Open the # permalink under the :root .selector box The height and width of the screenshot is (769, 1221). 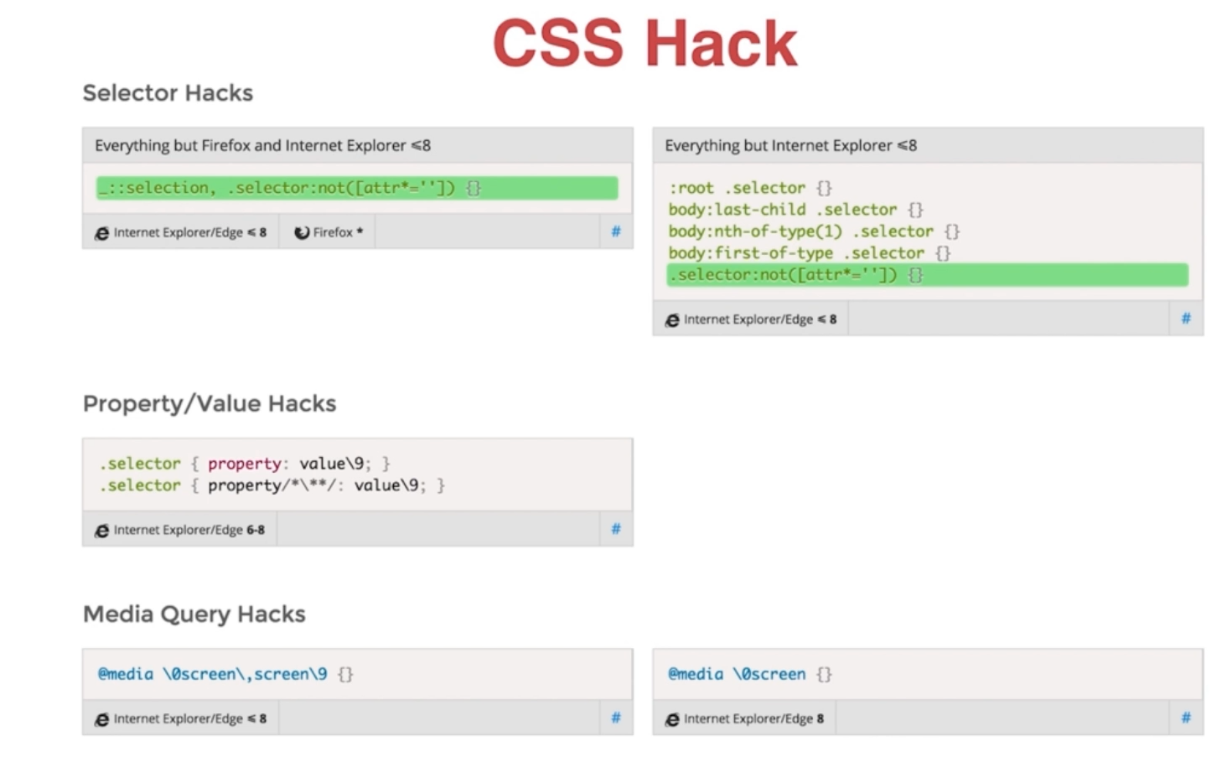point(1185,319)
